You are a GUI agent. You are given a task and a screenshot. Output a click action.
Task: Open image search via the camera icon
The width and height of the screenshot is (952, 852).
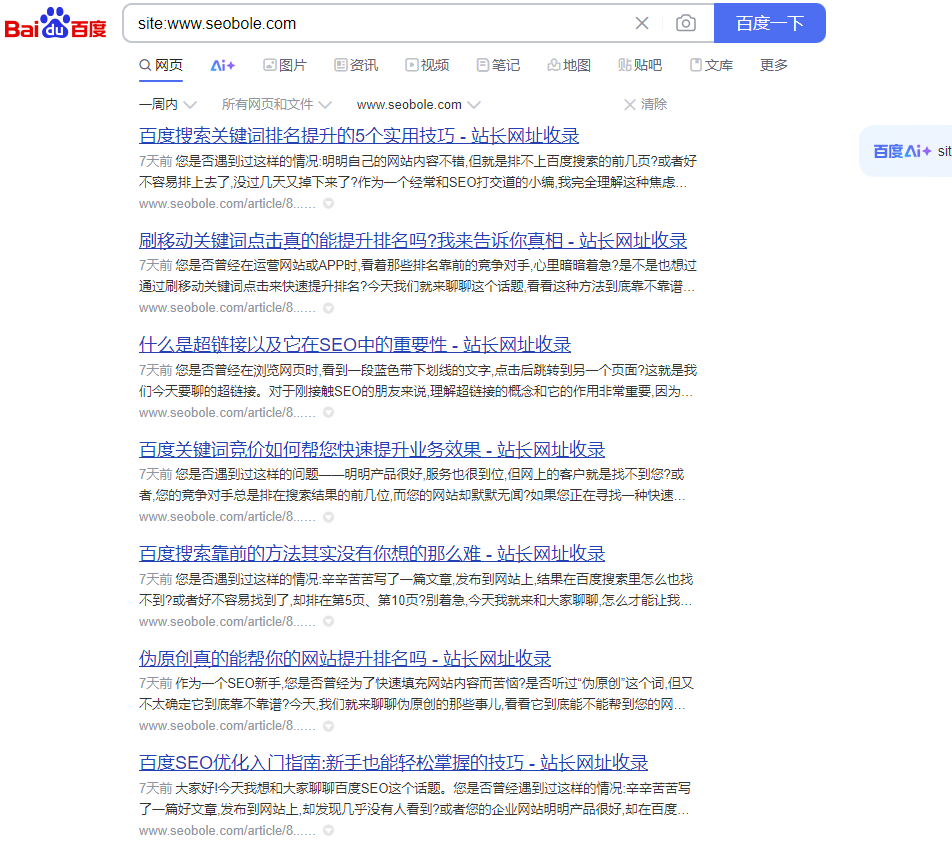pyautogui.click(x=685, y=23)
